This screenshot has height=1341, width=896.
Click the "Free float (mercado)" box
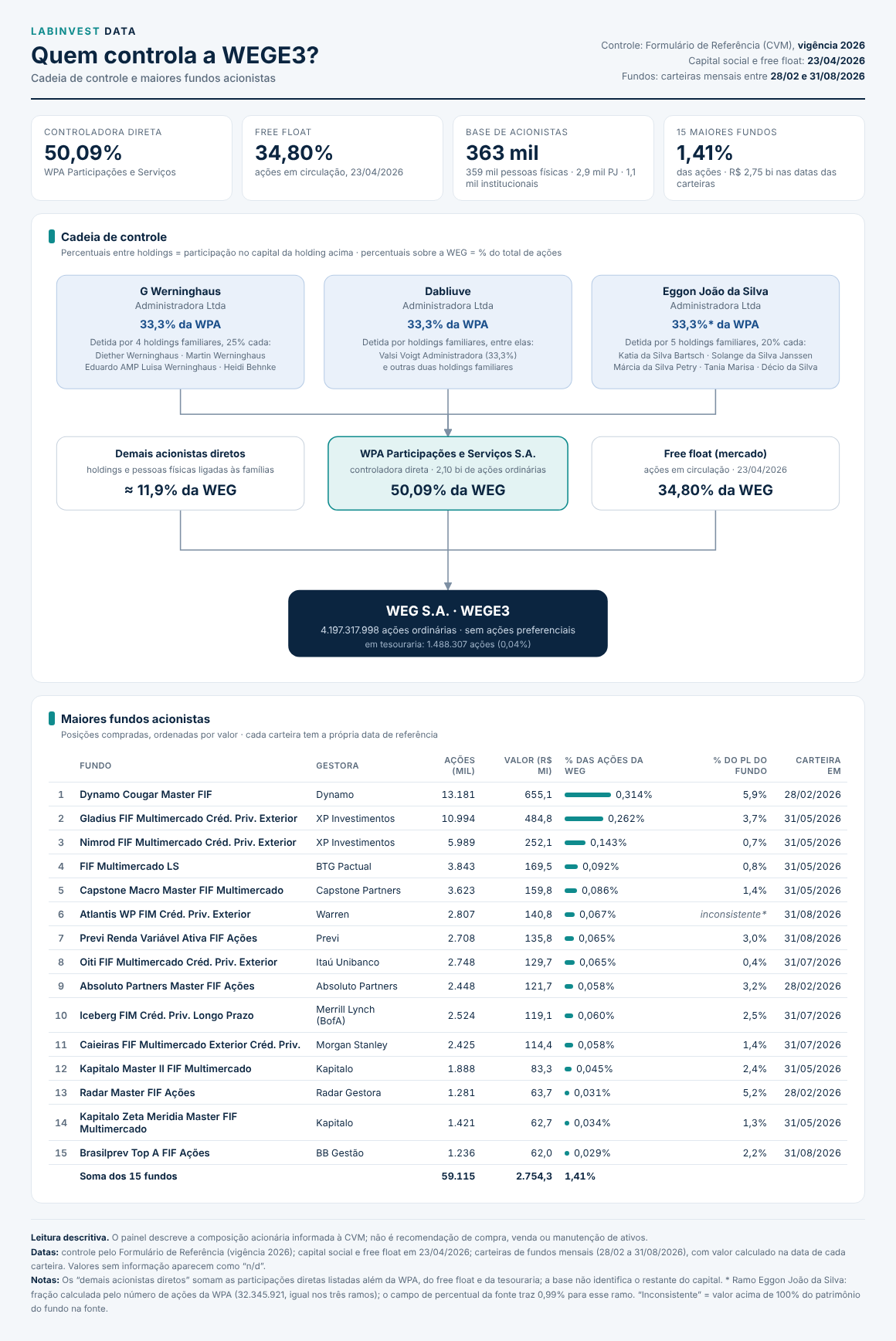[715, 473]
